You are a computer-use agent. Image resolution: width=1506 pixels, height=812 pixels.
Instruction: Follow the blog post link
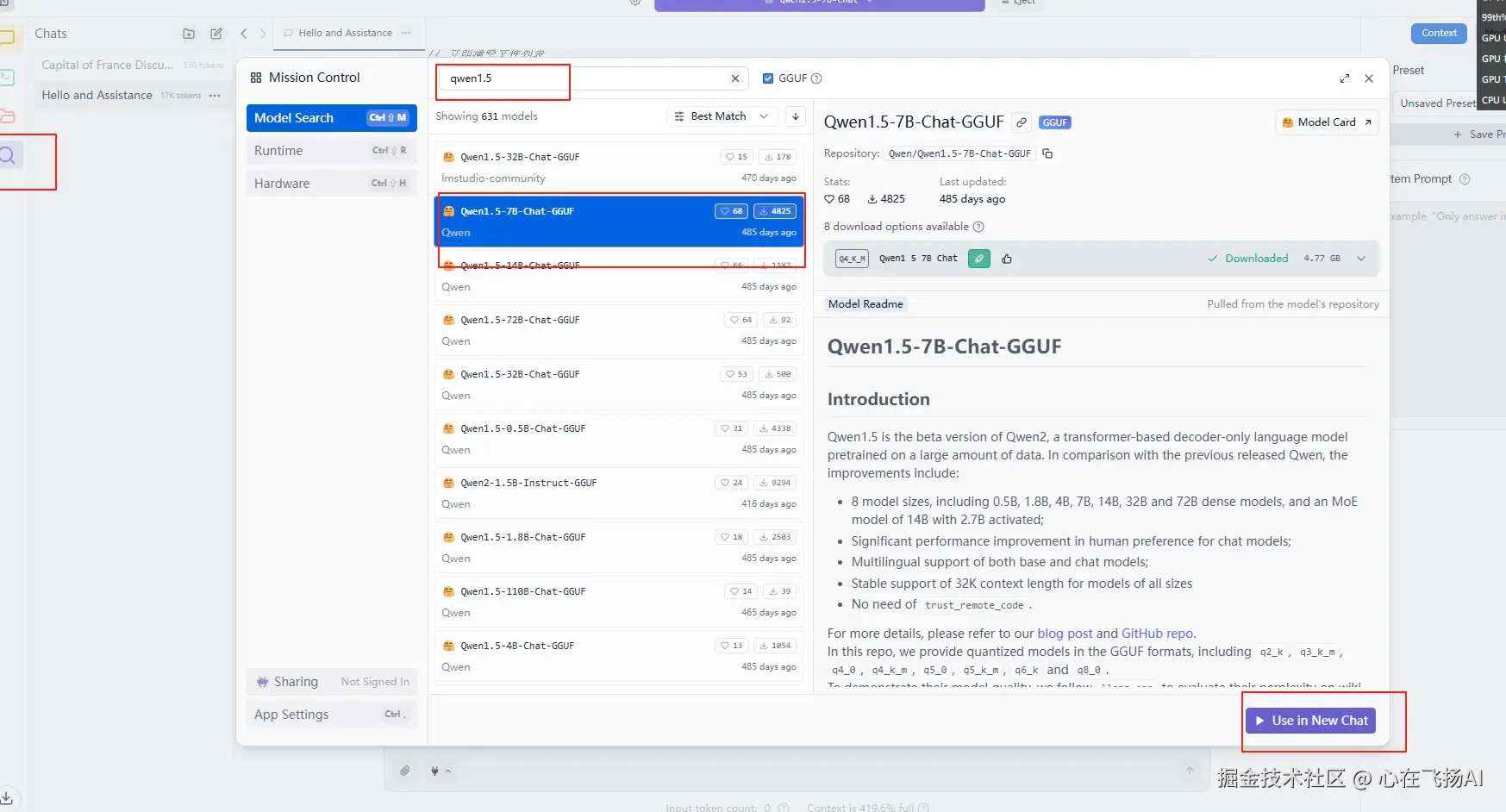1065,634
